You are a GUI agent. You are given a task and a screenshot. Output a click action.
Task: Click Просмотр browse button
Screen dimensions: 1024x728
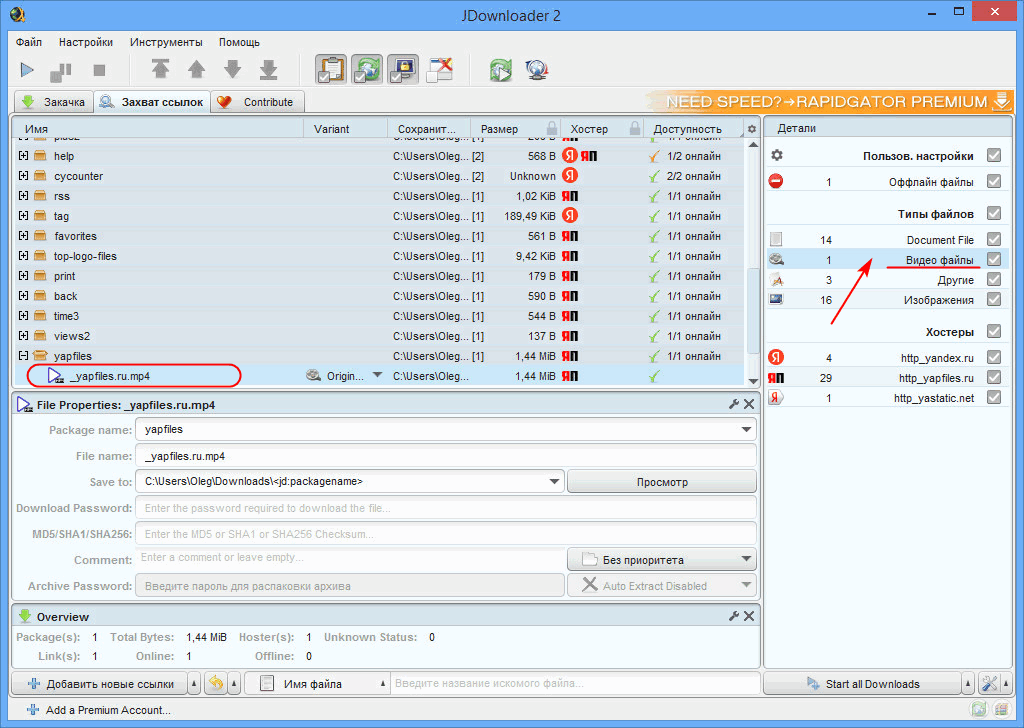tap(662, 482)
